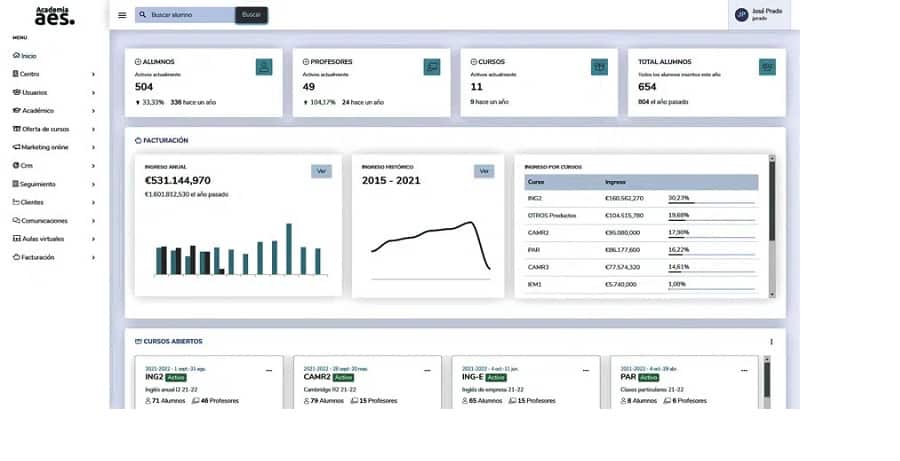Screen dimensions: 900x461
Task: Open the JP user avatar
Action: (x=742, y=15)
